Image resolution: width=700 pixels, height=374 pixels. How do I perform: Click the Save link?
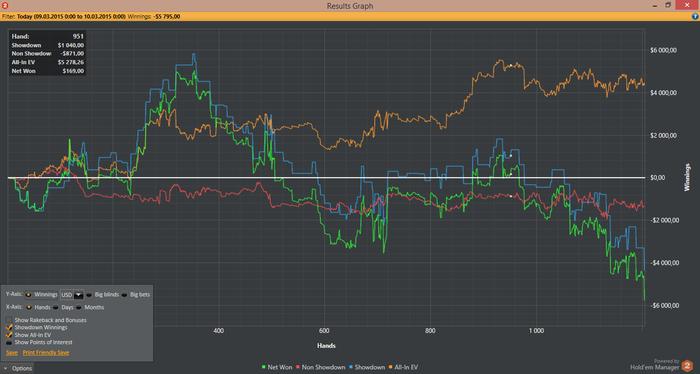[12, 353]
